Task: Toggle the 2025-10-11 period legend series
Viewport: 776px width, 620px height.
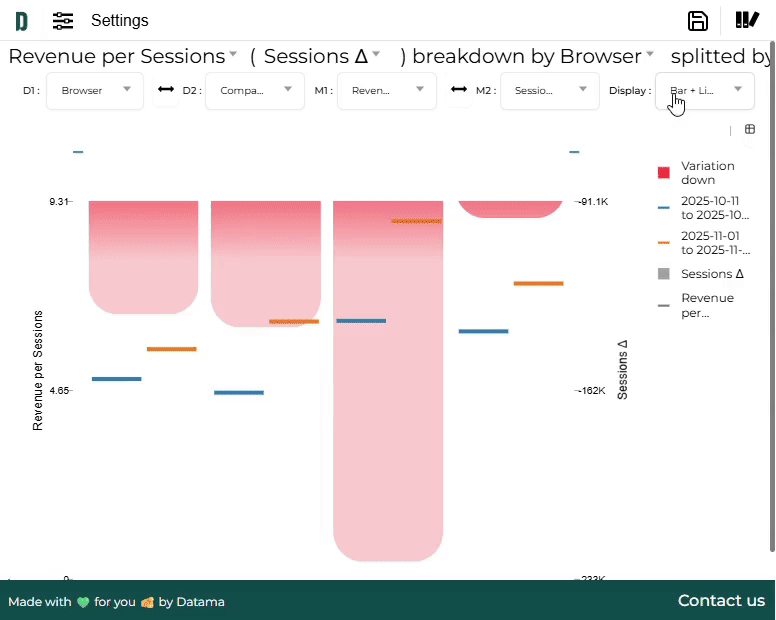Action: tap(714, 208)
